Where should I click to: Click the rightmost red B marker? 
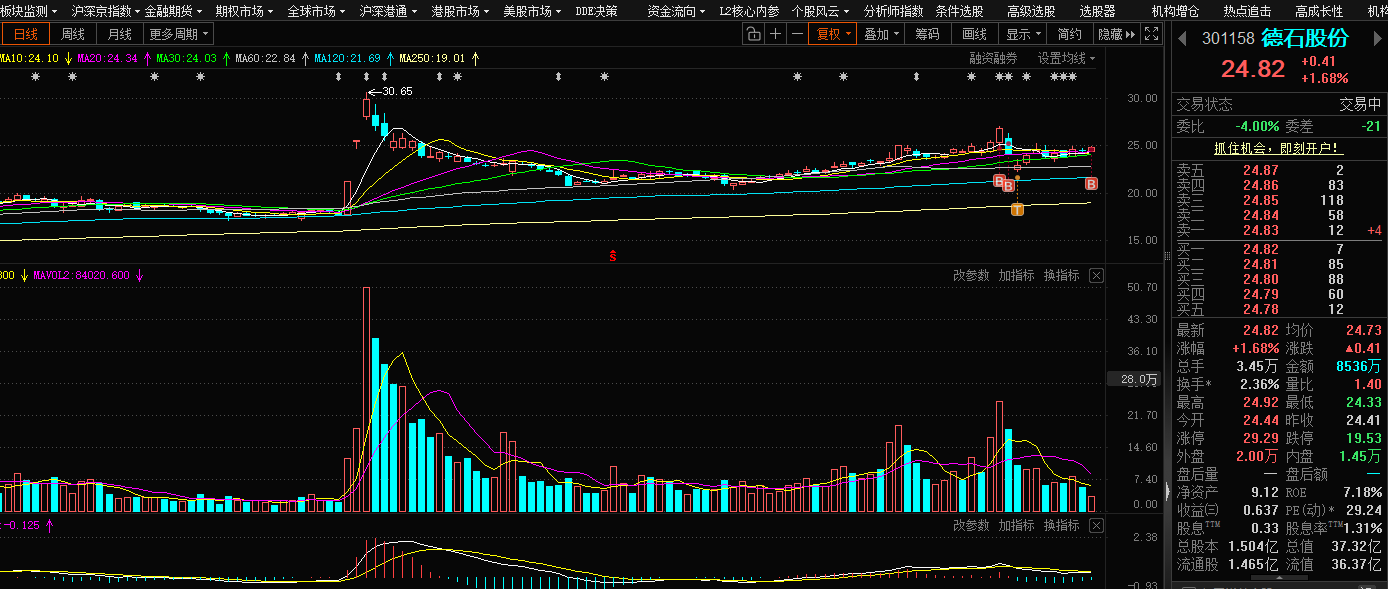tap(1091, 184)
